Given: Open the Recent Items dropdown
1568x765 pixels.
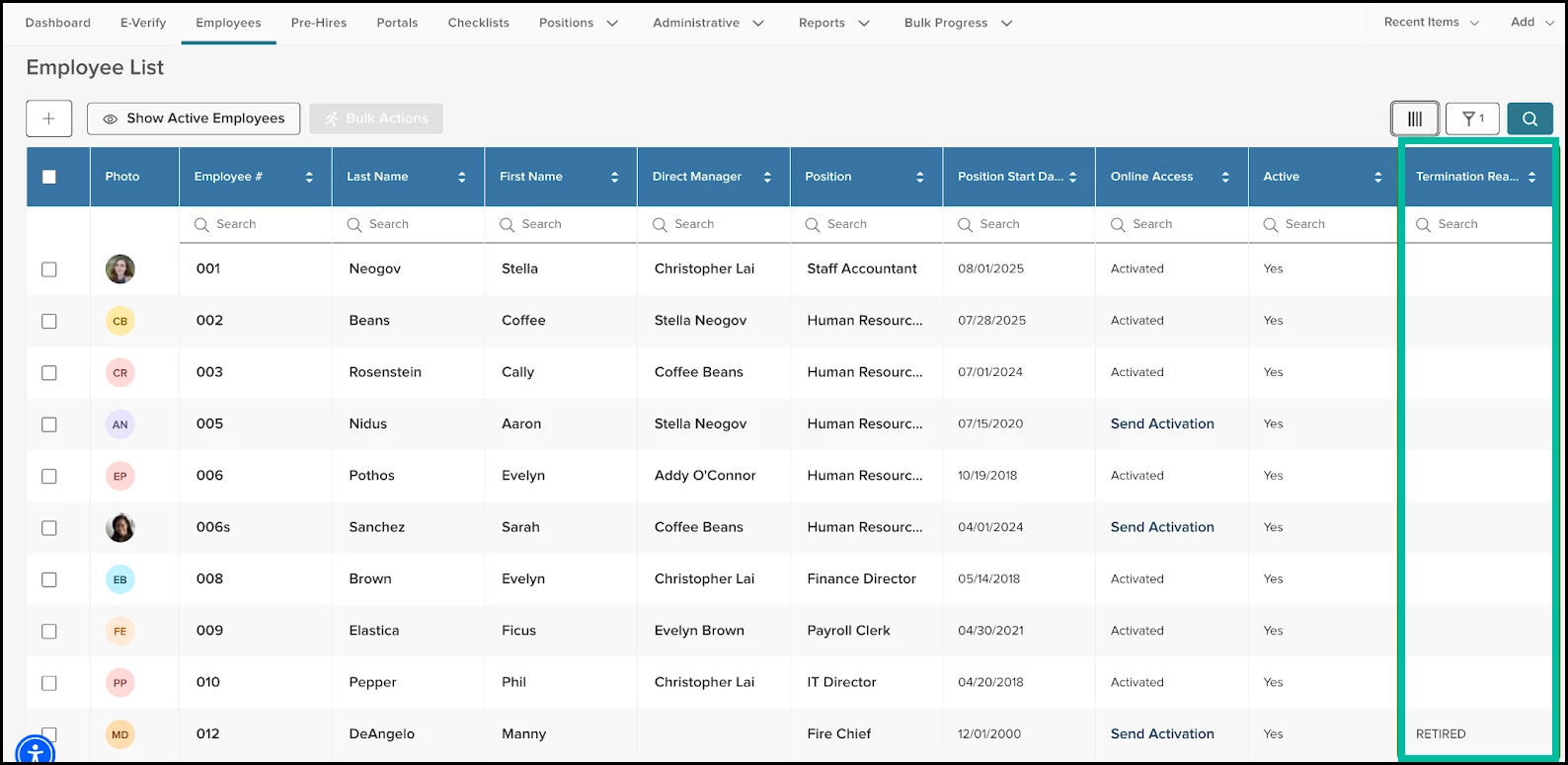Looking at the screenshot, I should click(x=1432, y=22).
